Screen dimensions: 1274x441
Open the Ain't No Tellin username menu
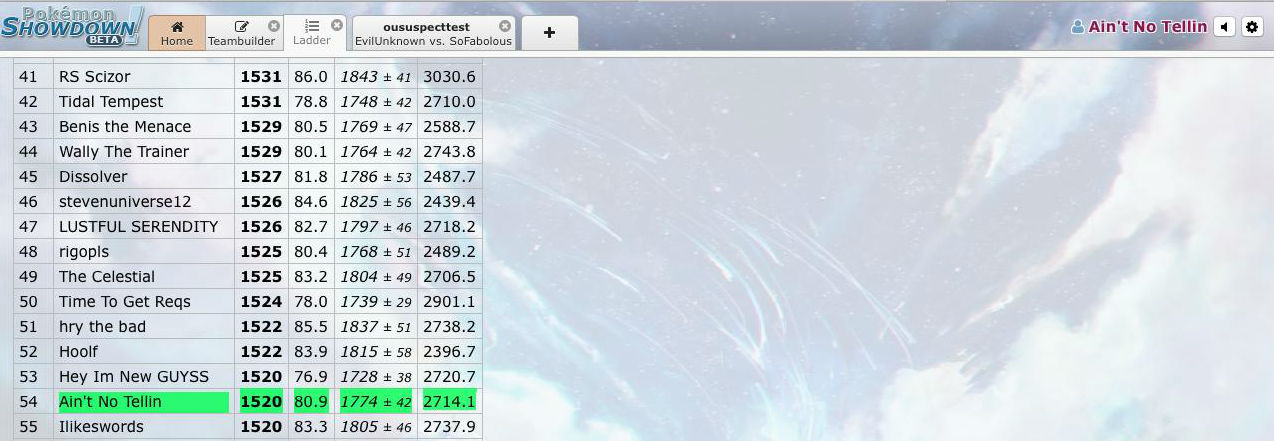1139,27
